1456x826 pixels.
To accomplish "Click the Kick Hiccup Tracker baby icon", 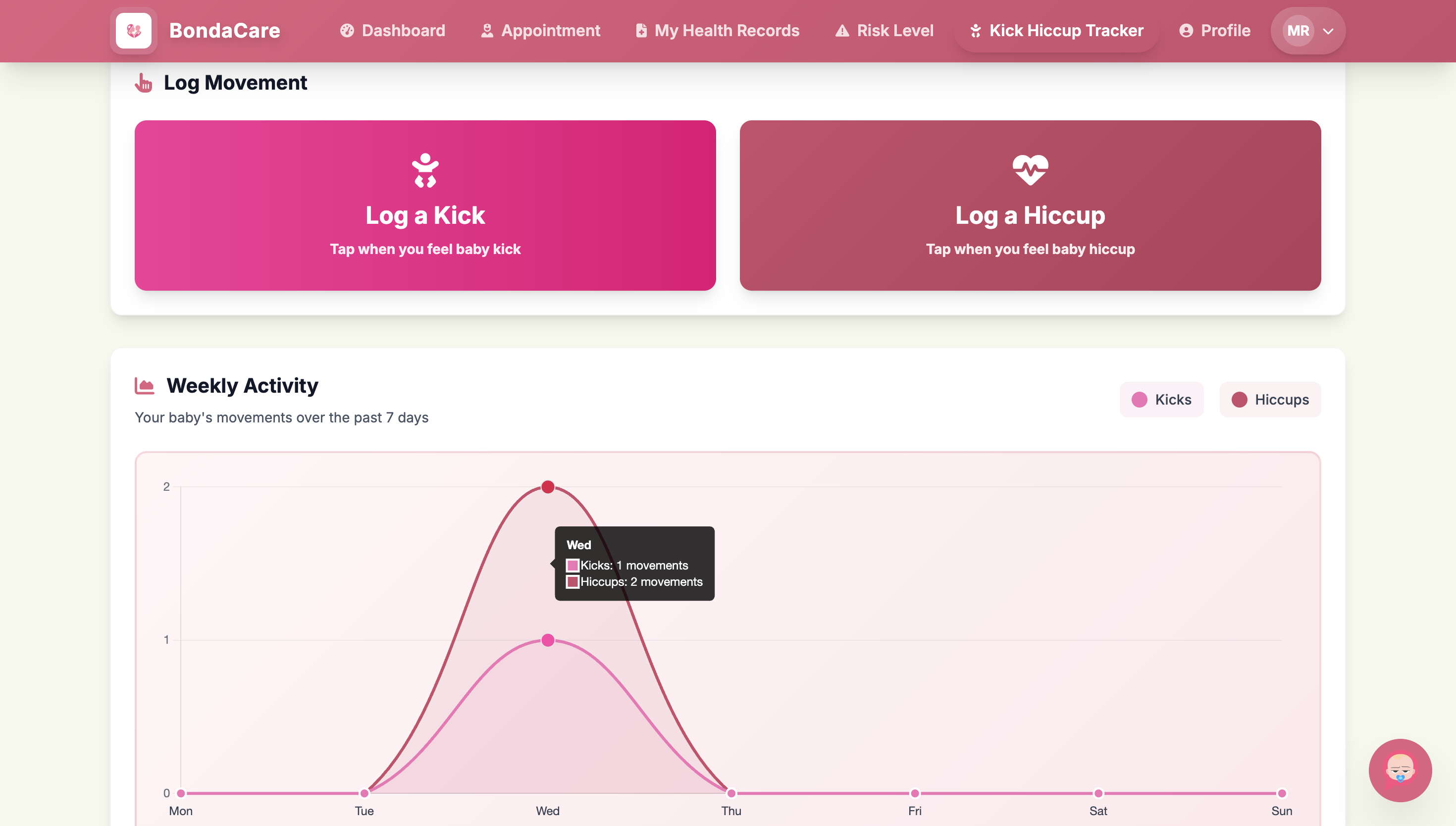I will pyautogui.click(x=975, y=31).
